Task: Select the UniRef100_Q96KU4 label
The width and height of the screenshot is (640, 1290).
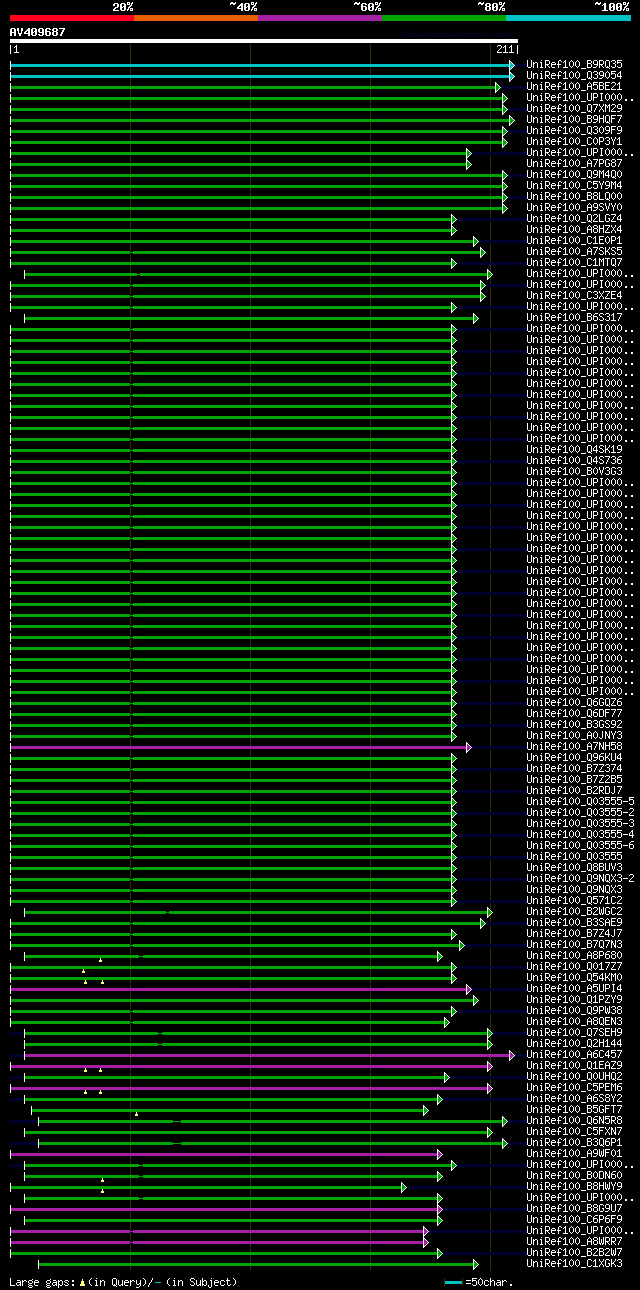Action: pyautogui.click(x=574, y=757)
